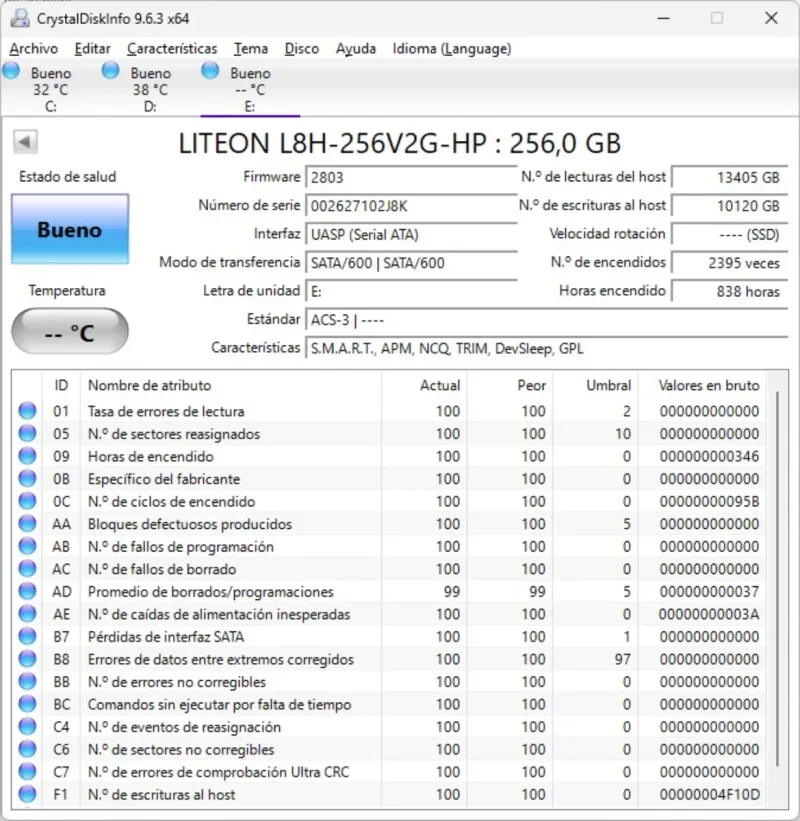Click raw value 00000004F10D

pos(709,794)
